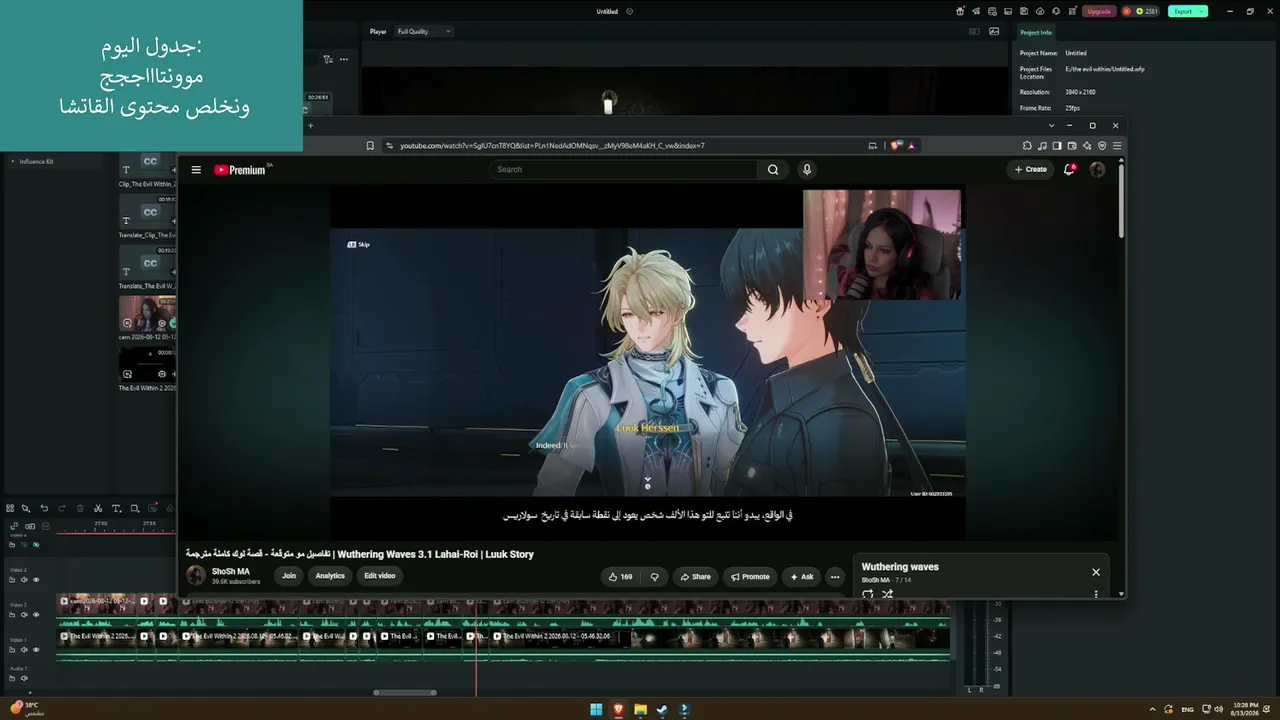Open more actions menu beside Ask

point(835,576)
